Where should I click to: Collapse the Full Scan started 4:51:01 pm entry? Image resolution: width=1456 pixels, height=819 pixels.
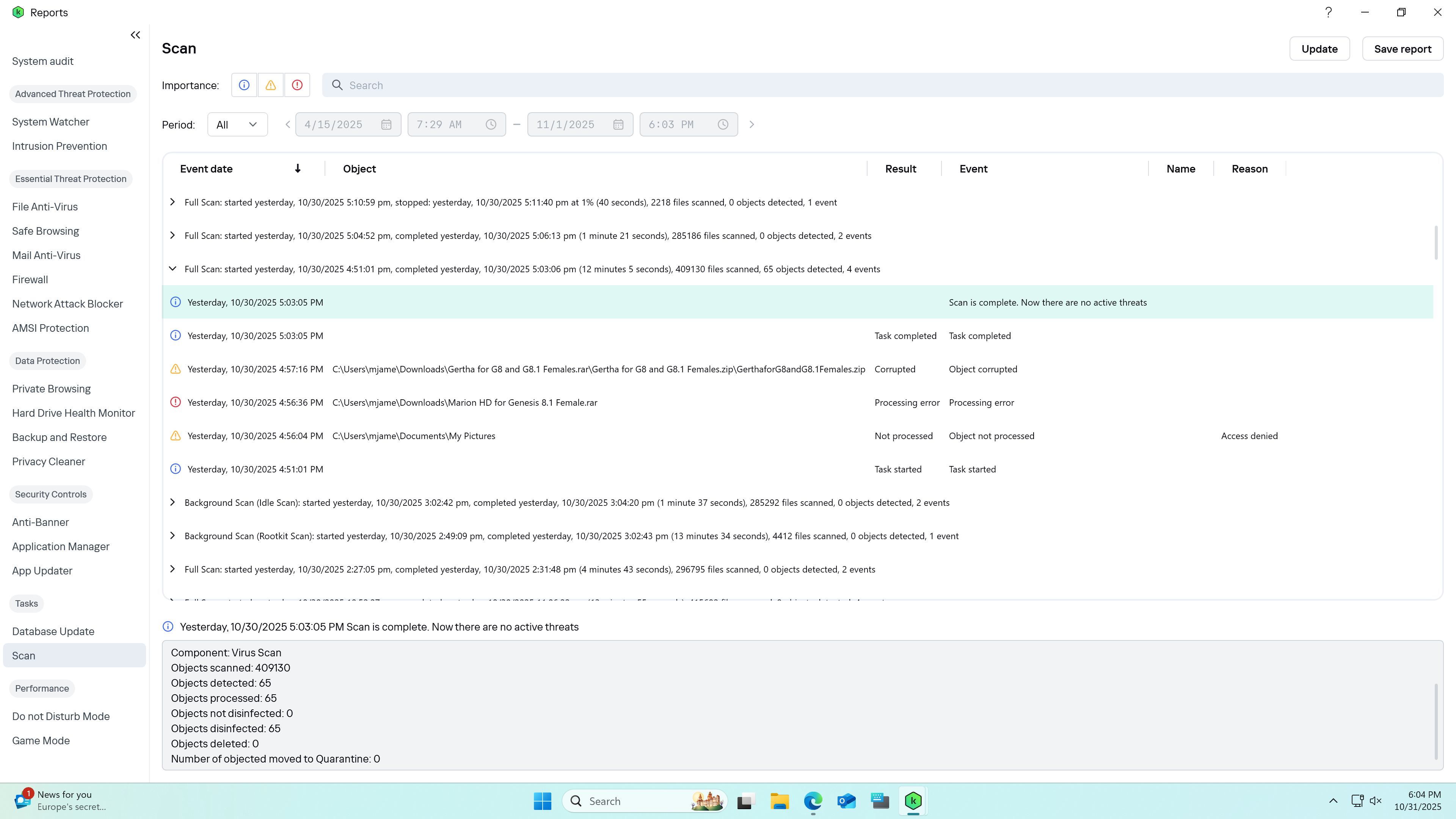click(173, 268)
